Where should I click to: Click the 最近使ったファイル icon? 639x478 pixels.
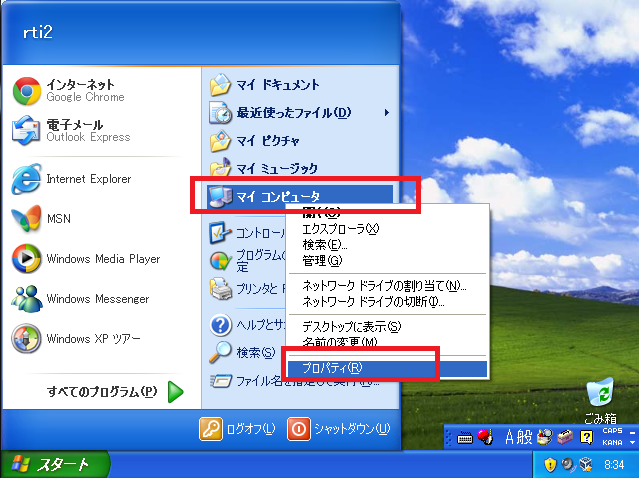pos(220,112)
